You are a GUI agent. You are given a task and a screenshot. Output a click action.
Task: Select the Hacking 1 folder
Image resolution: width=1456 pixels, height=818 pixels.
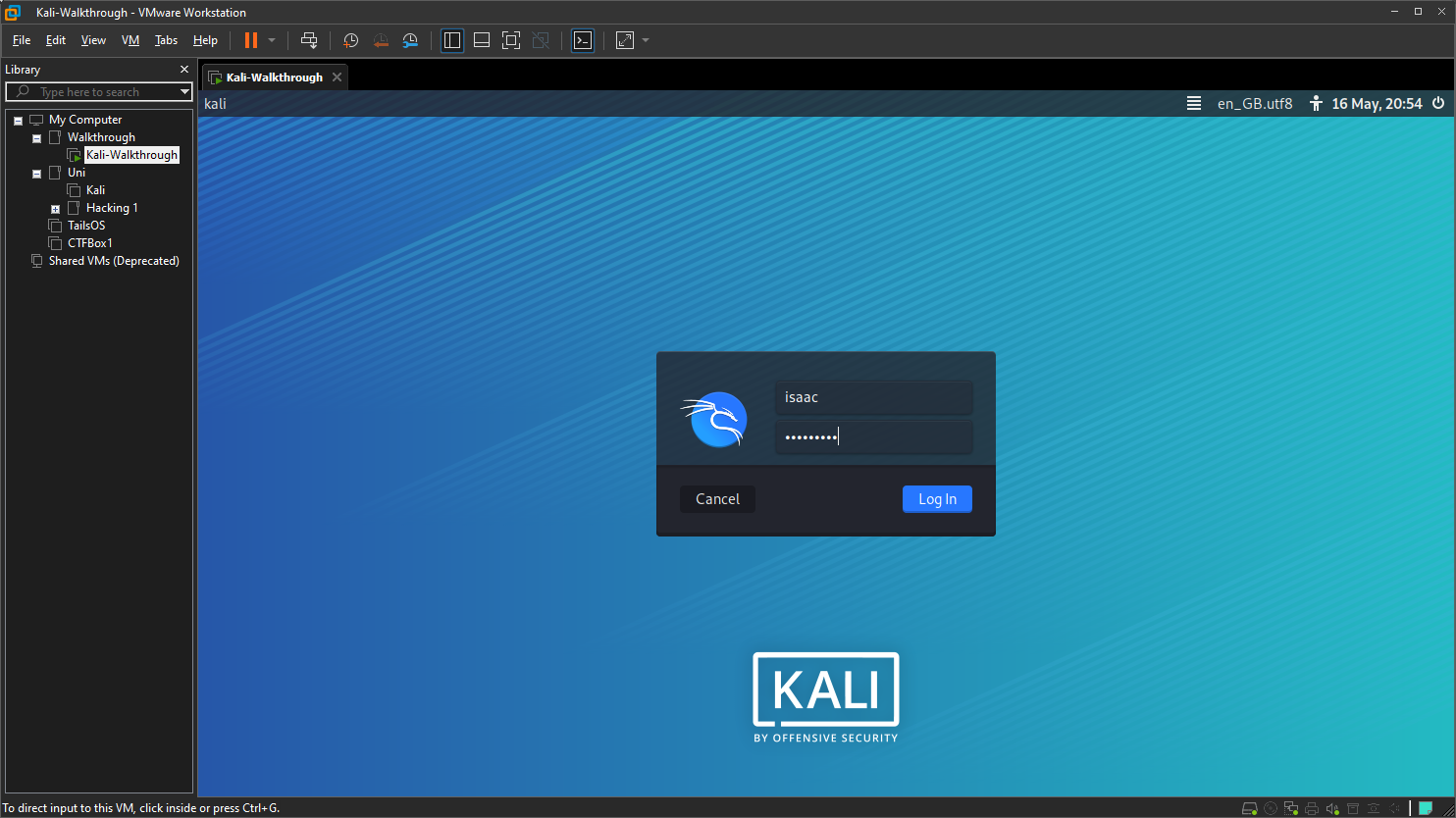(x=112, y=208)
